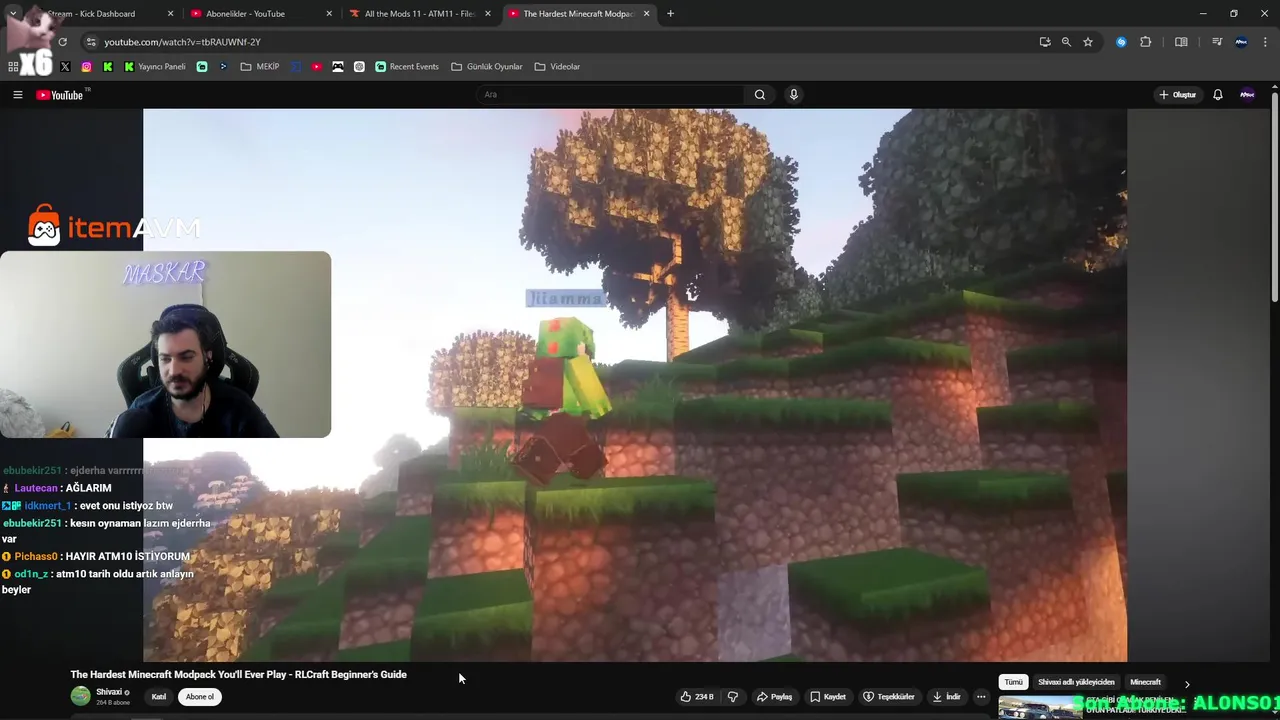Focus the browser address bar URL
1280x720 pixels.
(x=182, y=42)
